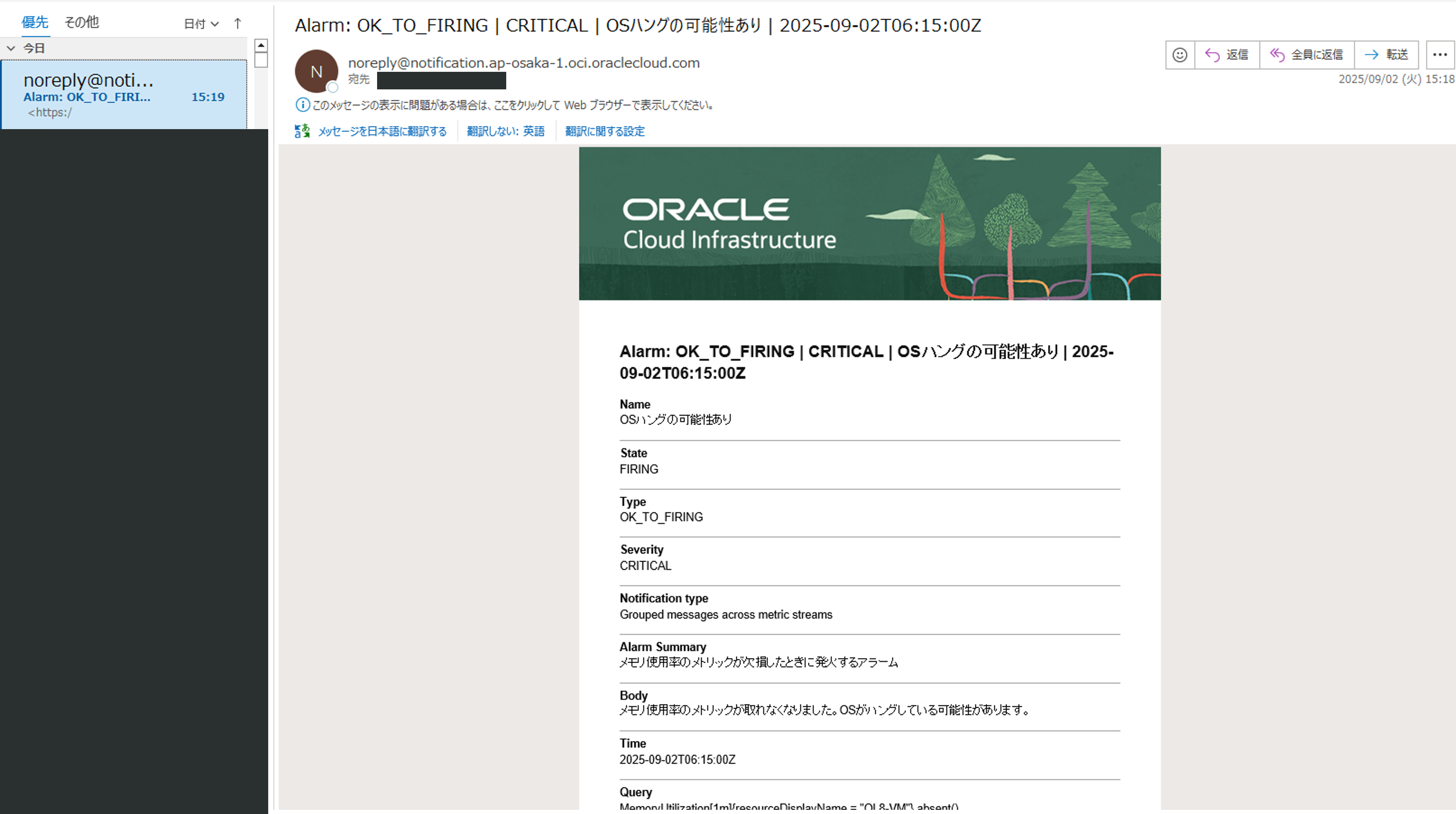Open the 日付 sort dropdown
Screen dimensions: 1456x814
201,24
